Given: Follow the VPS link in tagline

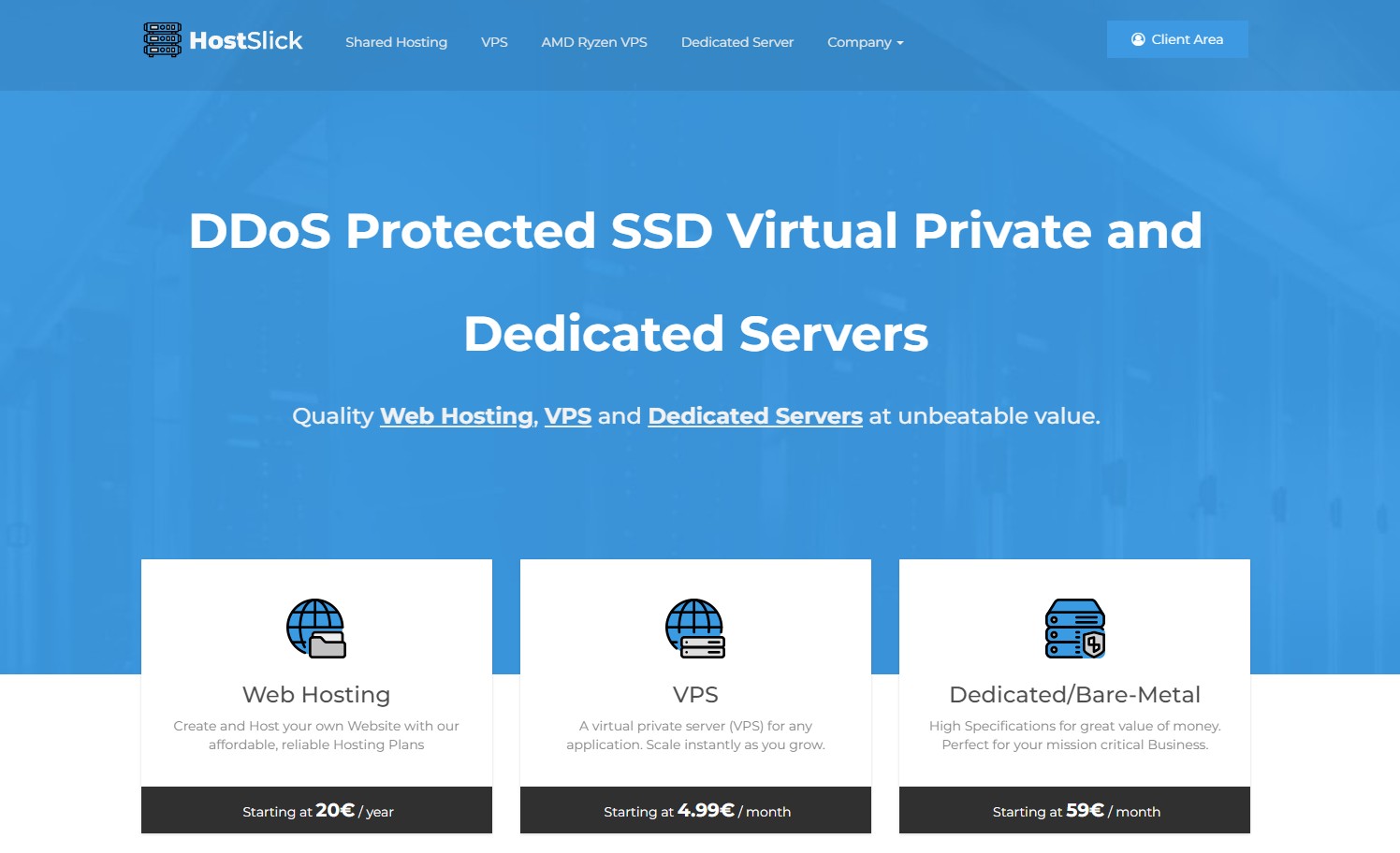Looking at the screenshot, I should [x=568, y=416].
